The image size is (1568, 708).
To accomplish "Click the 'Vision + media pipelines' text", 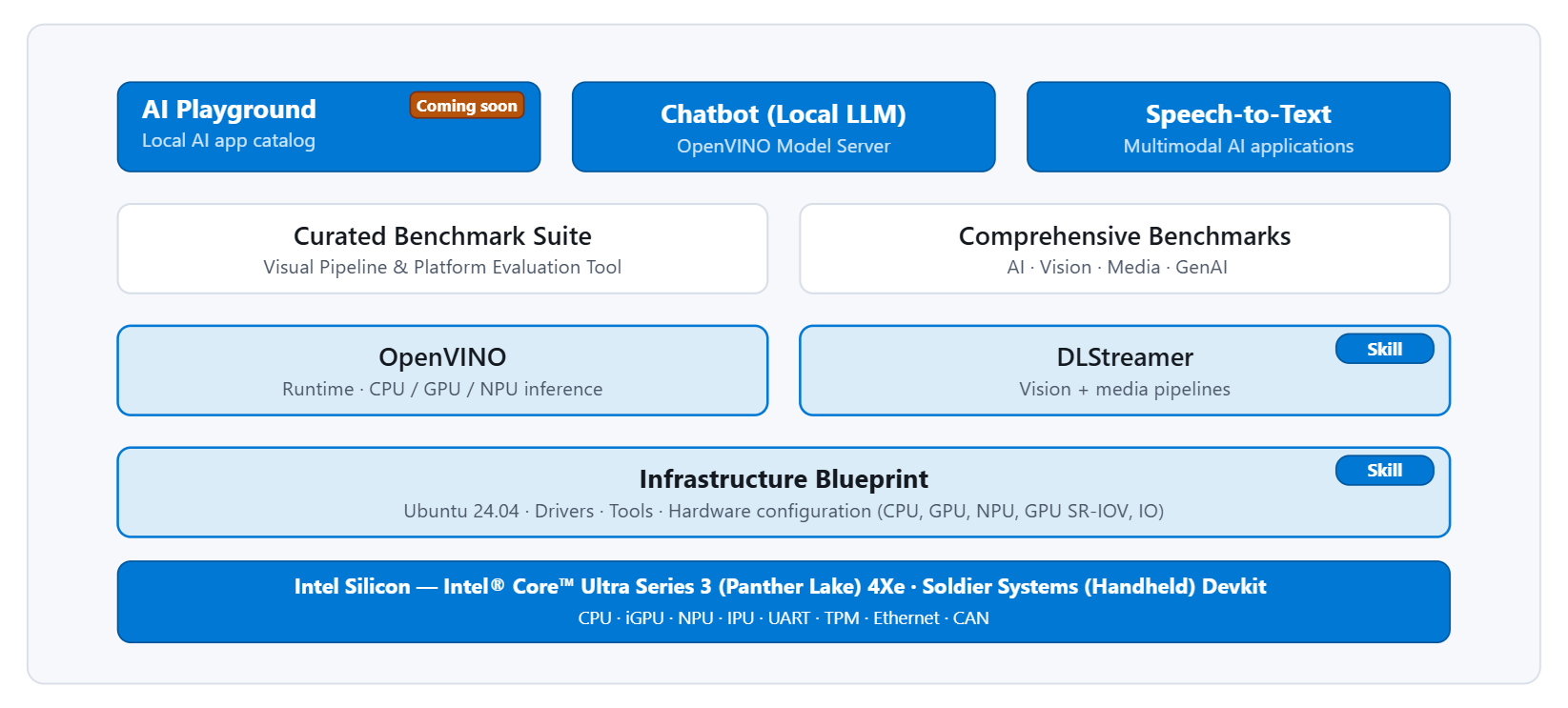I will pos(1125,389).
